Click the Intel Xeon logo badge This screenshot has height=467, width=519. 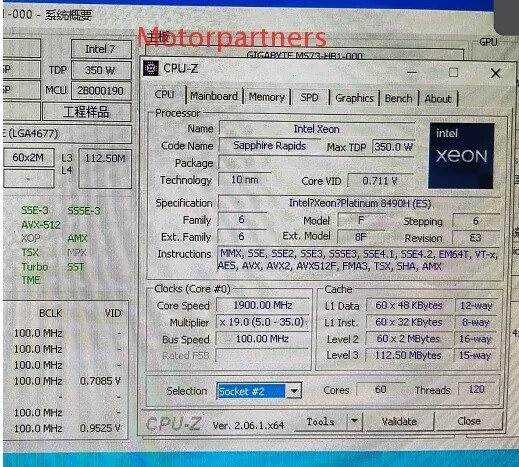[461, 156]
